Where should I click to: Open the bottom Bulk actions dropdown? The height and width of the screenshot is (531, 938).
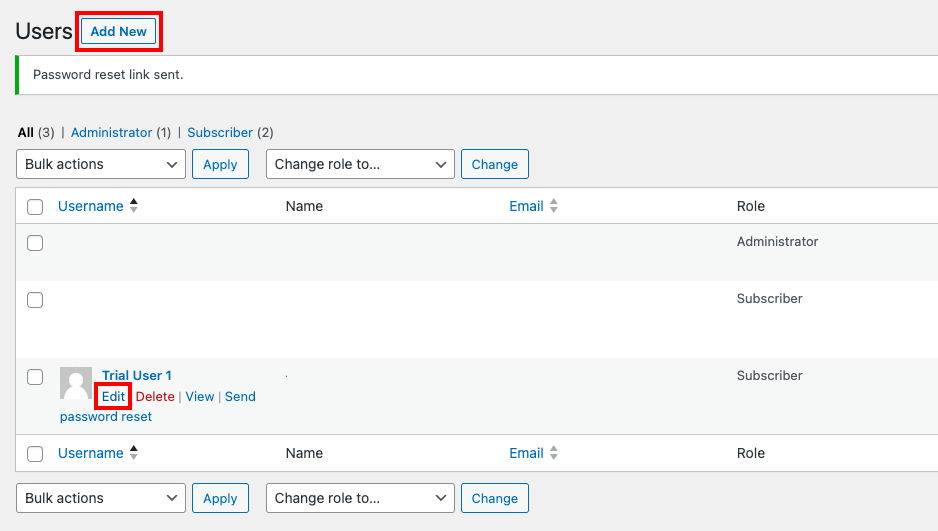(x=101, y=498)
